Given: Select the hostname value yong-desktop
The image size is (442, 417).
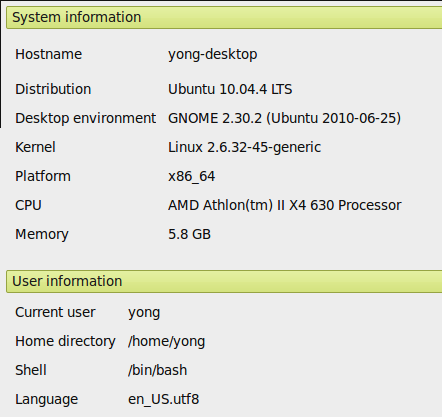Looking at the screenshot, I should pyautogui.click(x=213, y=55).
